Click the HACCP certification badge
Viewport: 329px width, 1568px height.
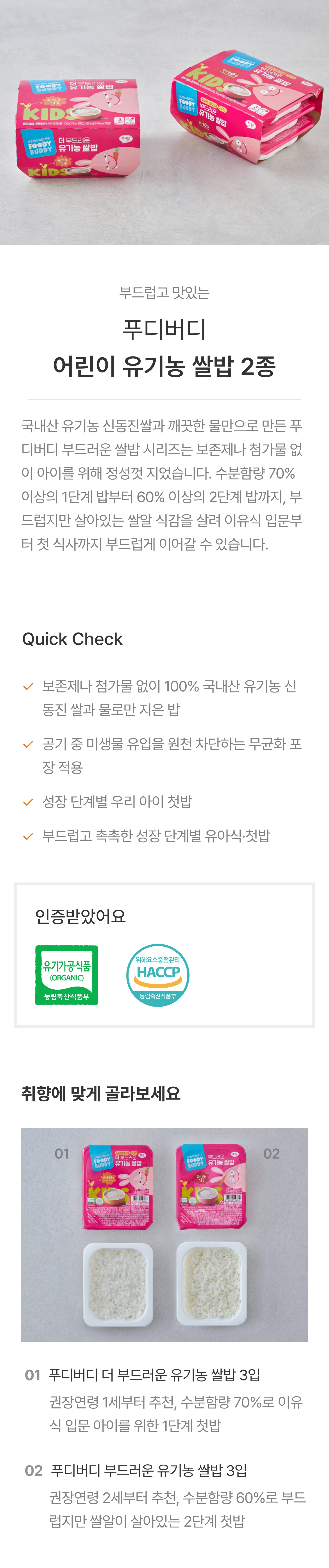click(158, 974)
